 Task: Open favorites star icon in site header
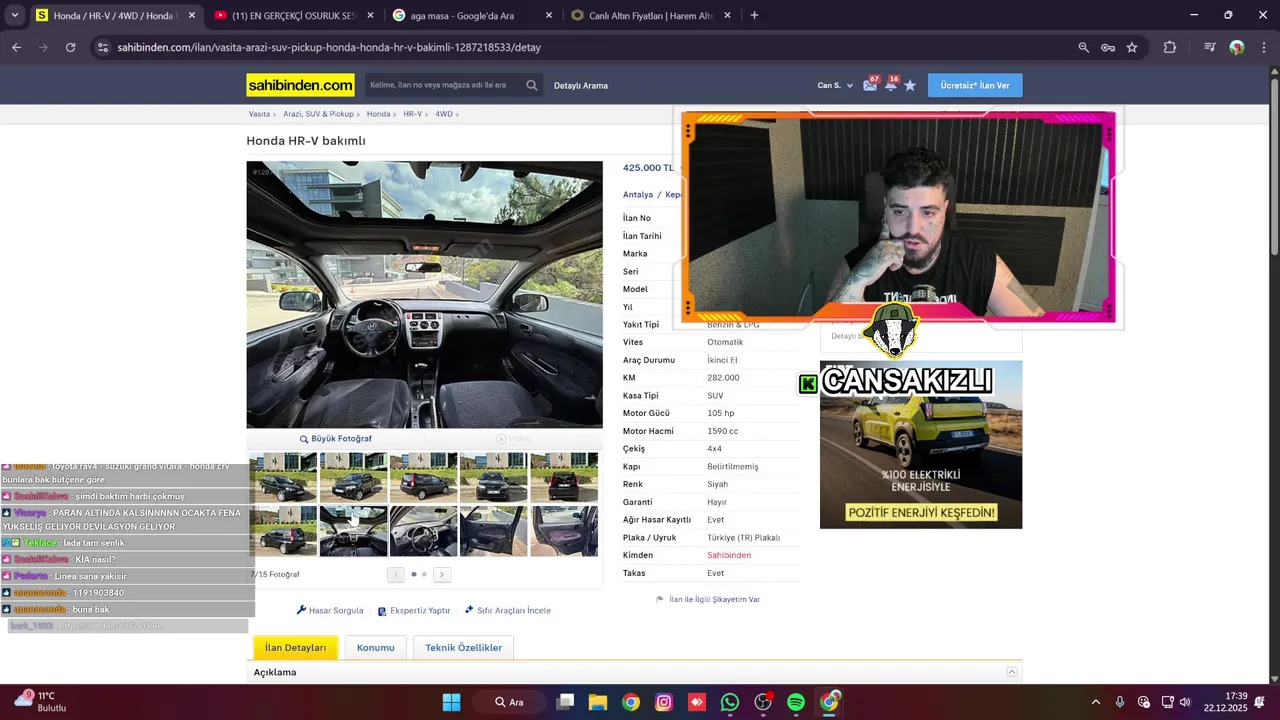910,86
